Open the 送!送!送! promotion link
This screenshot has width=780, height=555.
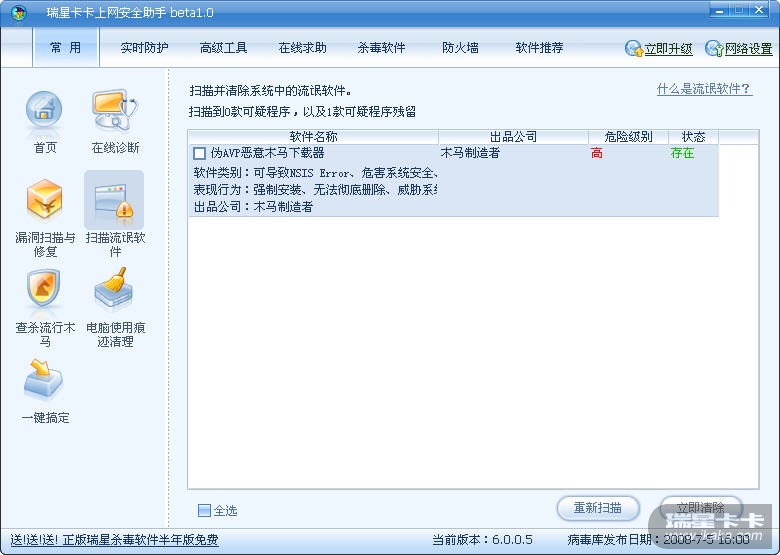point(114,540)
